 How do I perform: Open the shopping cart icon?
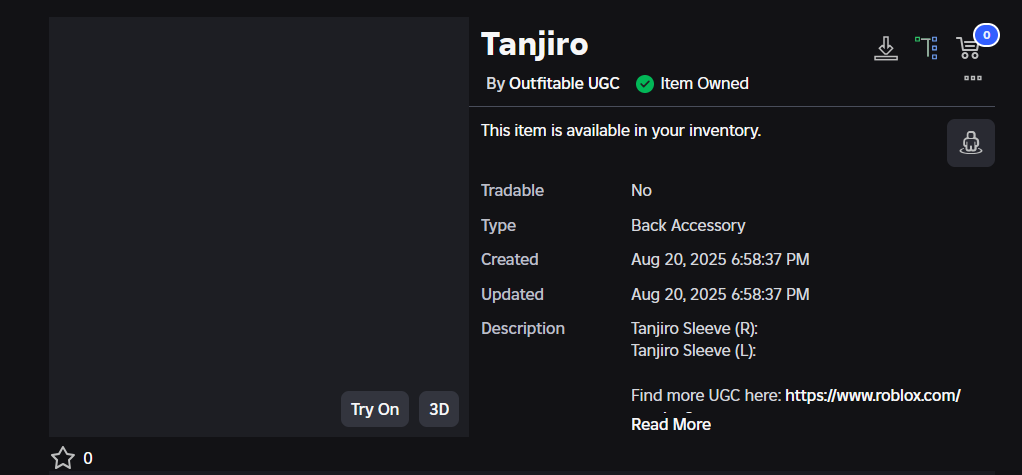[969, 48]
